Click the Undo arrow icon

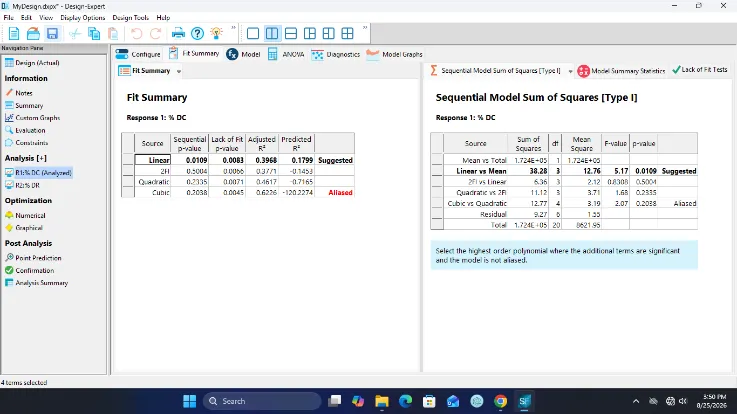136,33
